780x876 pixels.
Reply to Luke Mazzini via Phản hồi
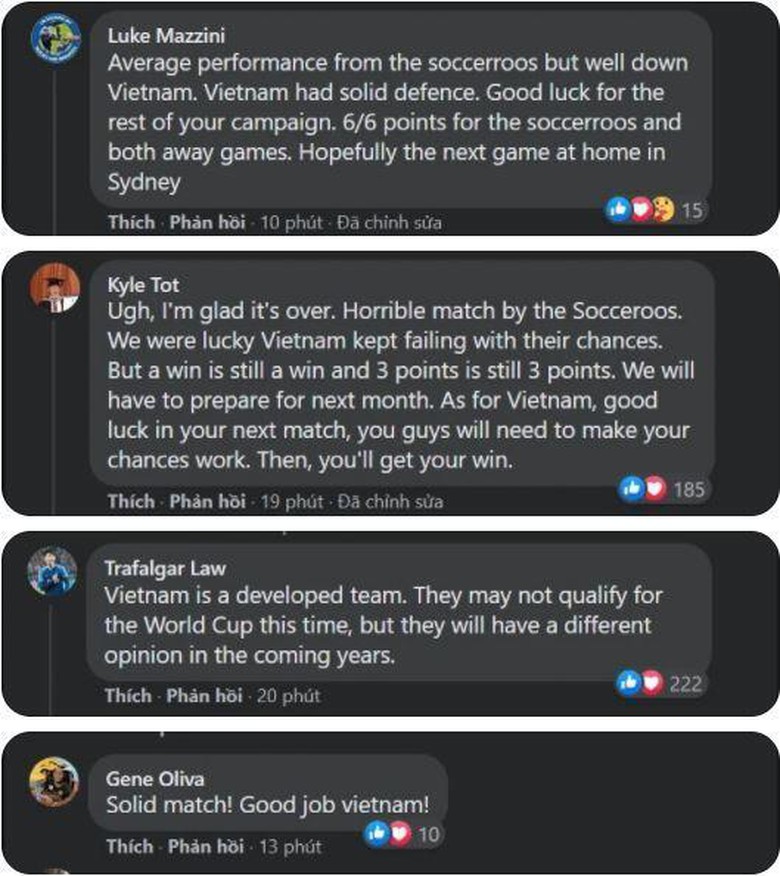207,222
